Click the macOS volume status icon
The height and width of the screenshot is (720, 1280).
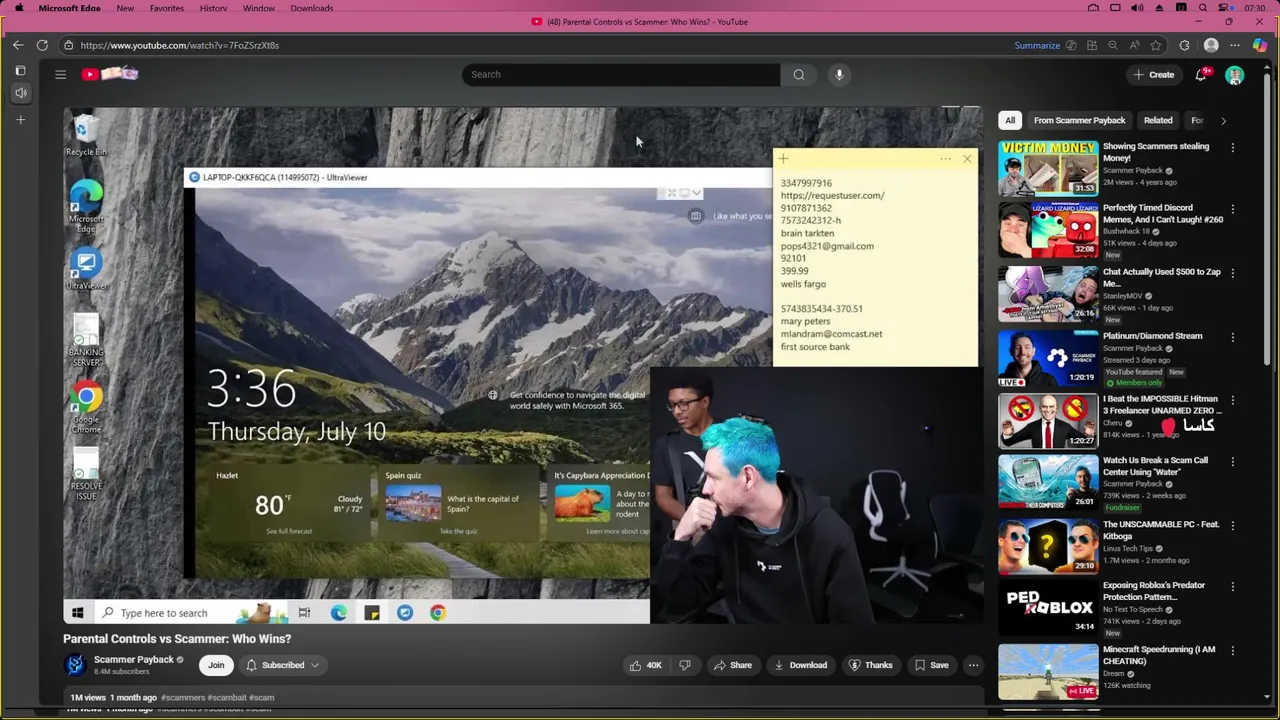coord(1137,8)
